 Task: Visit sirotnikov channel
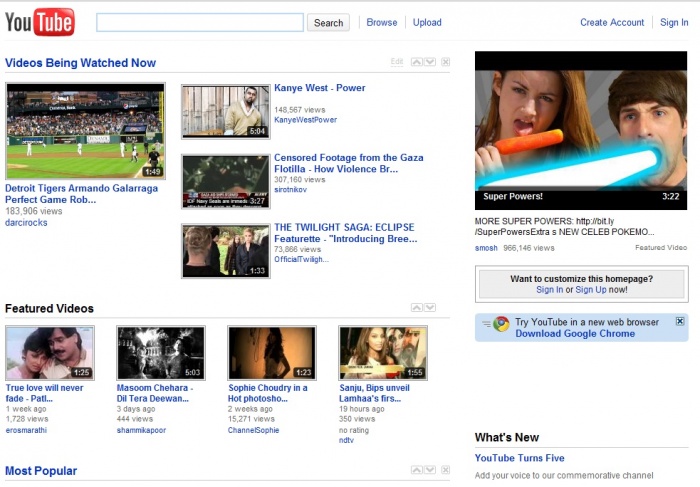pos(290,190)
